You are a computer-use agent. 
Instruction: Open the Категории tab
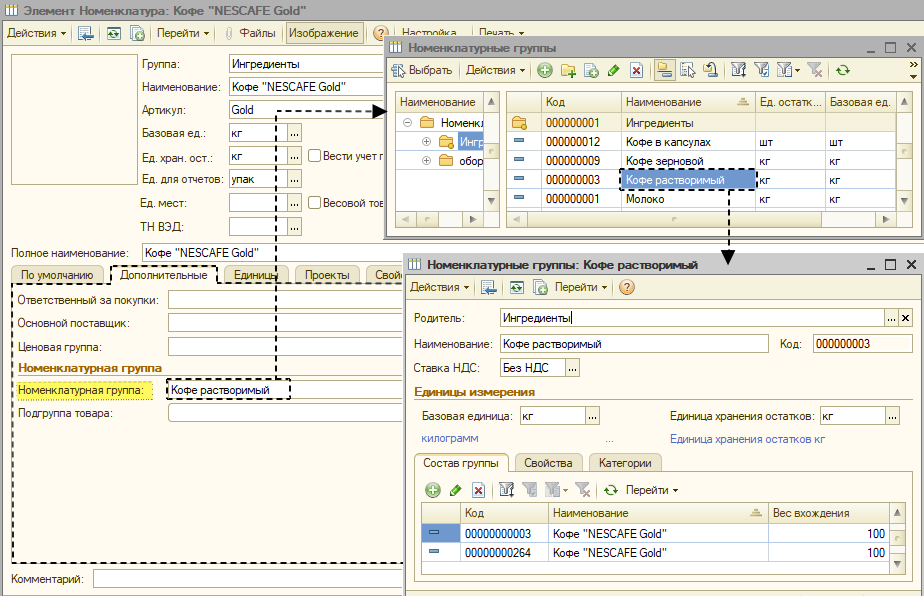(625, 463)
